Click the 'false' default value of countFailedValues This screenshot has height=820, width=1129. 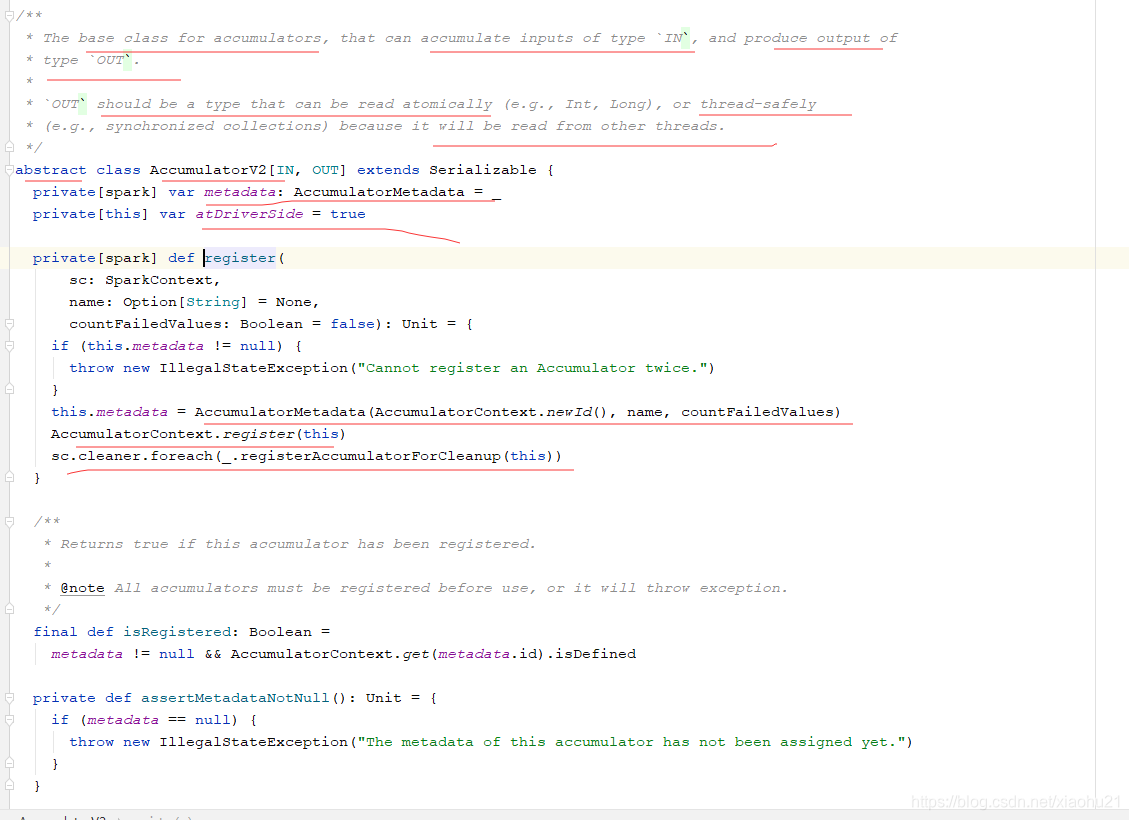tap(353, 324)
